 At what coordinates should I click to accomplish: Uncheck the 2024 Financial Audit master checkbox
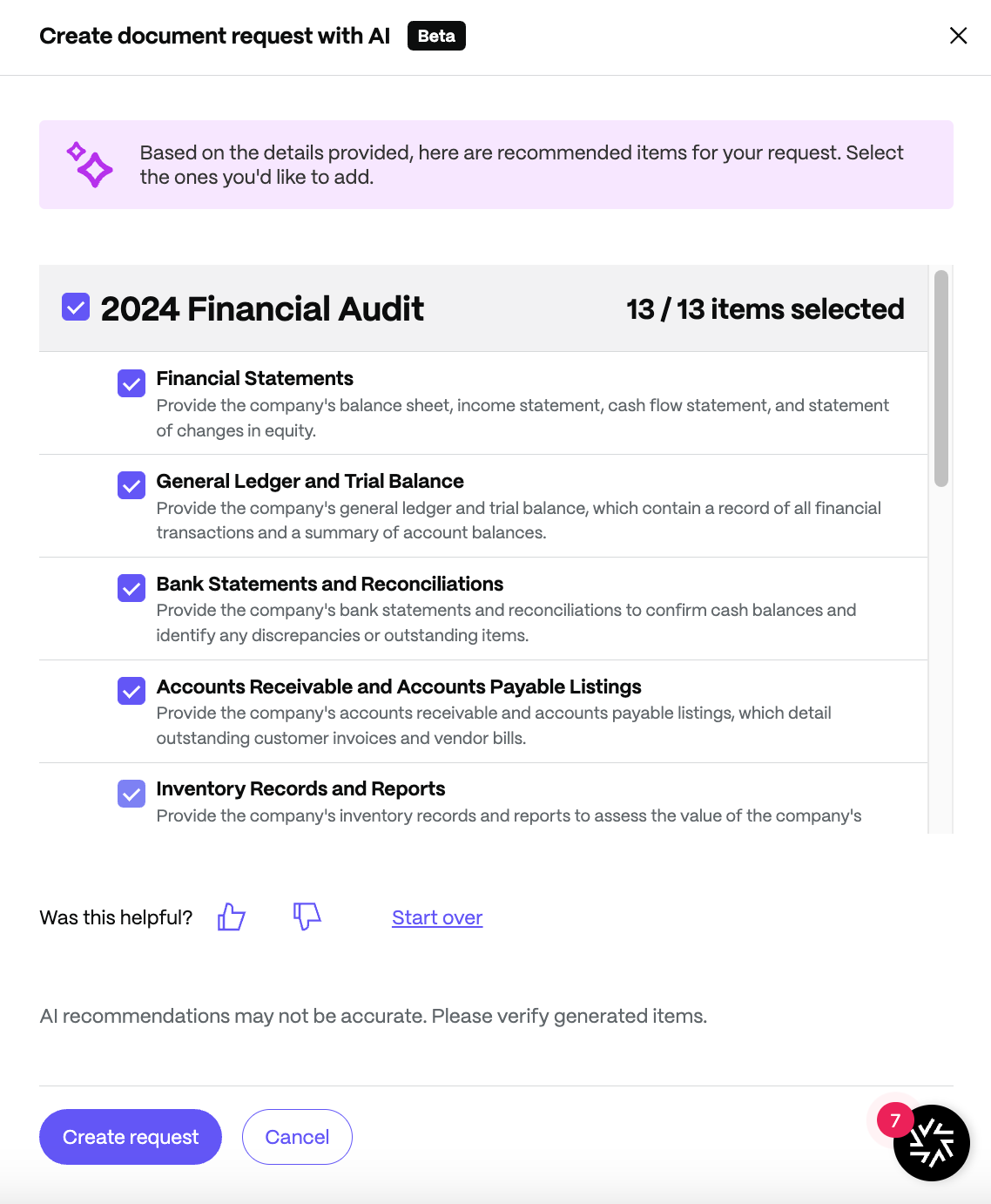75,307
